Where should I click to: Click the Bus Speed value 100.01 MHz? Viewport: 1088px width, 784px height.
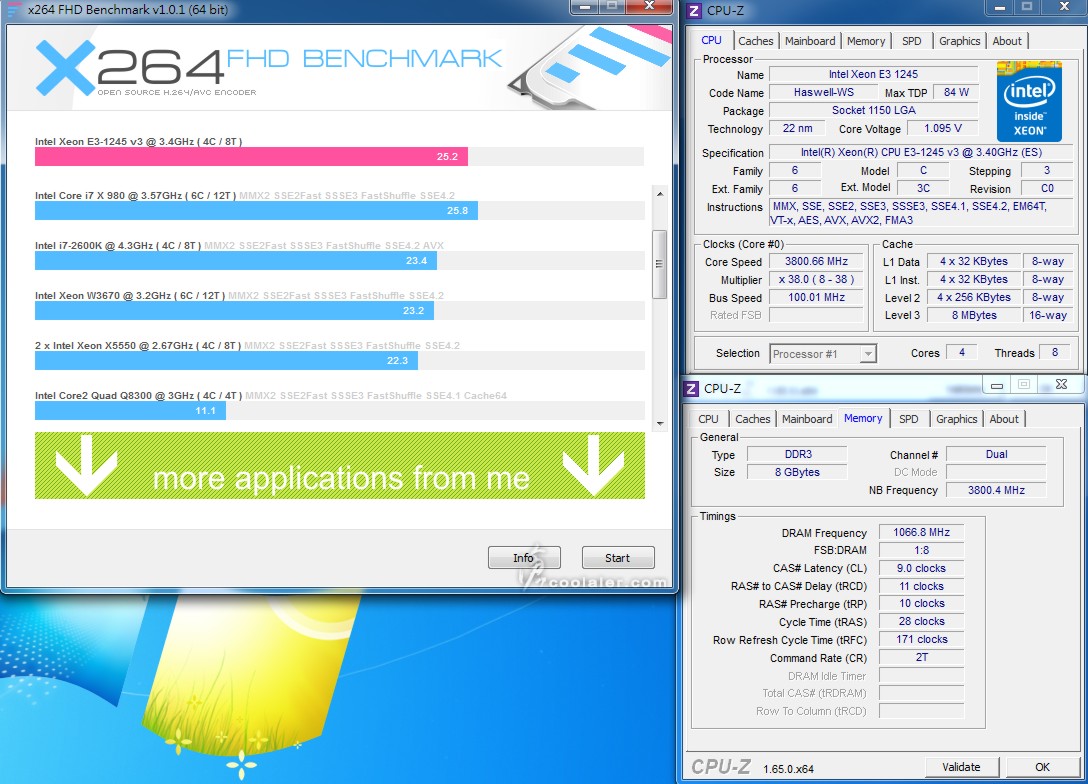[x=817, y=298]
